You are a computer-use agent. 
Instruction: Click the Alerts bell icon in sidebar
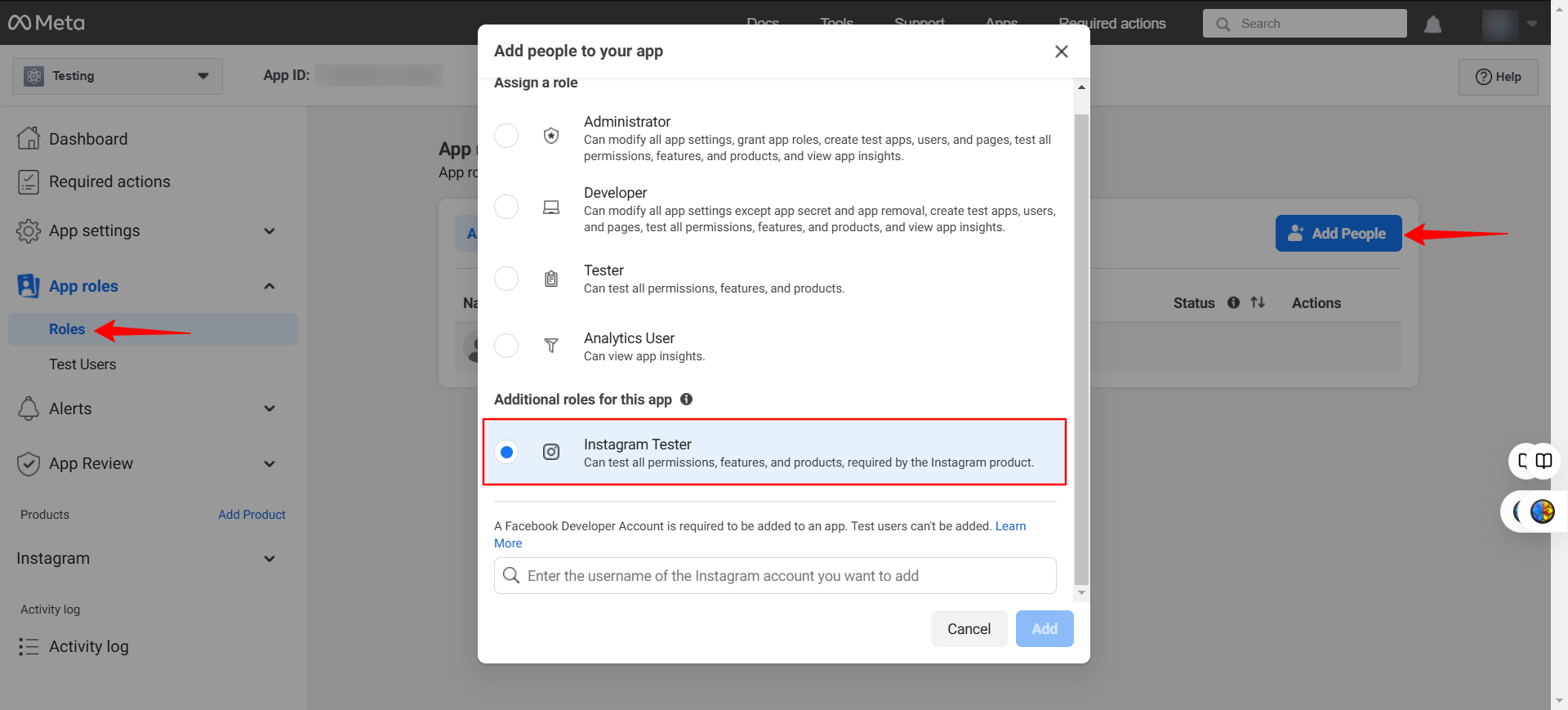[x=29, y=409]
